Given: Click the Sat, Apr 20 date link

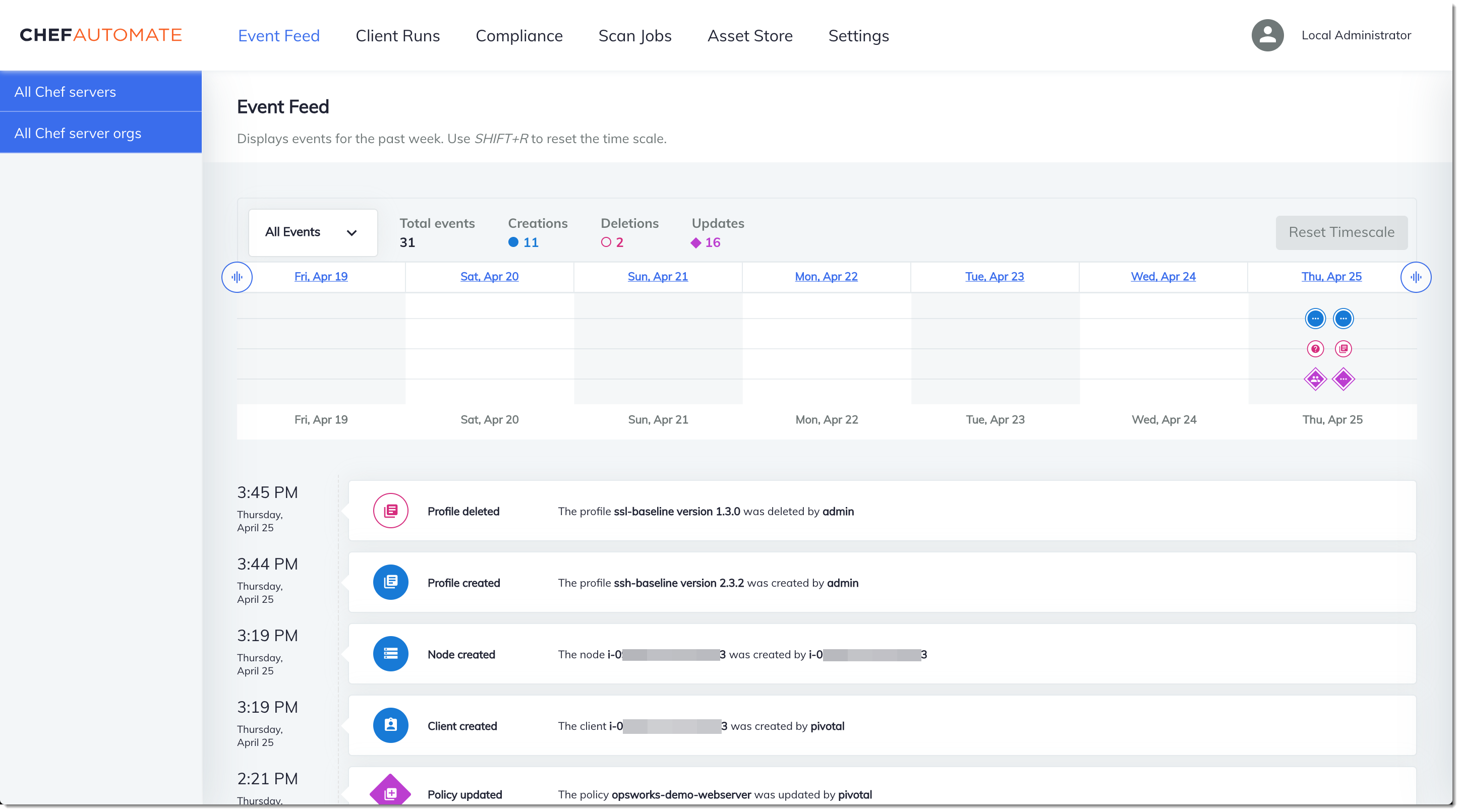Looking at the screenshot, I should pos(489,277).
